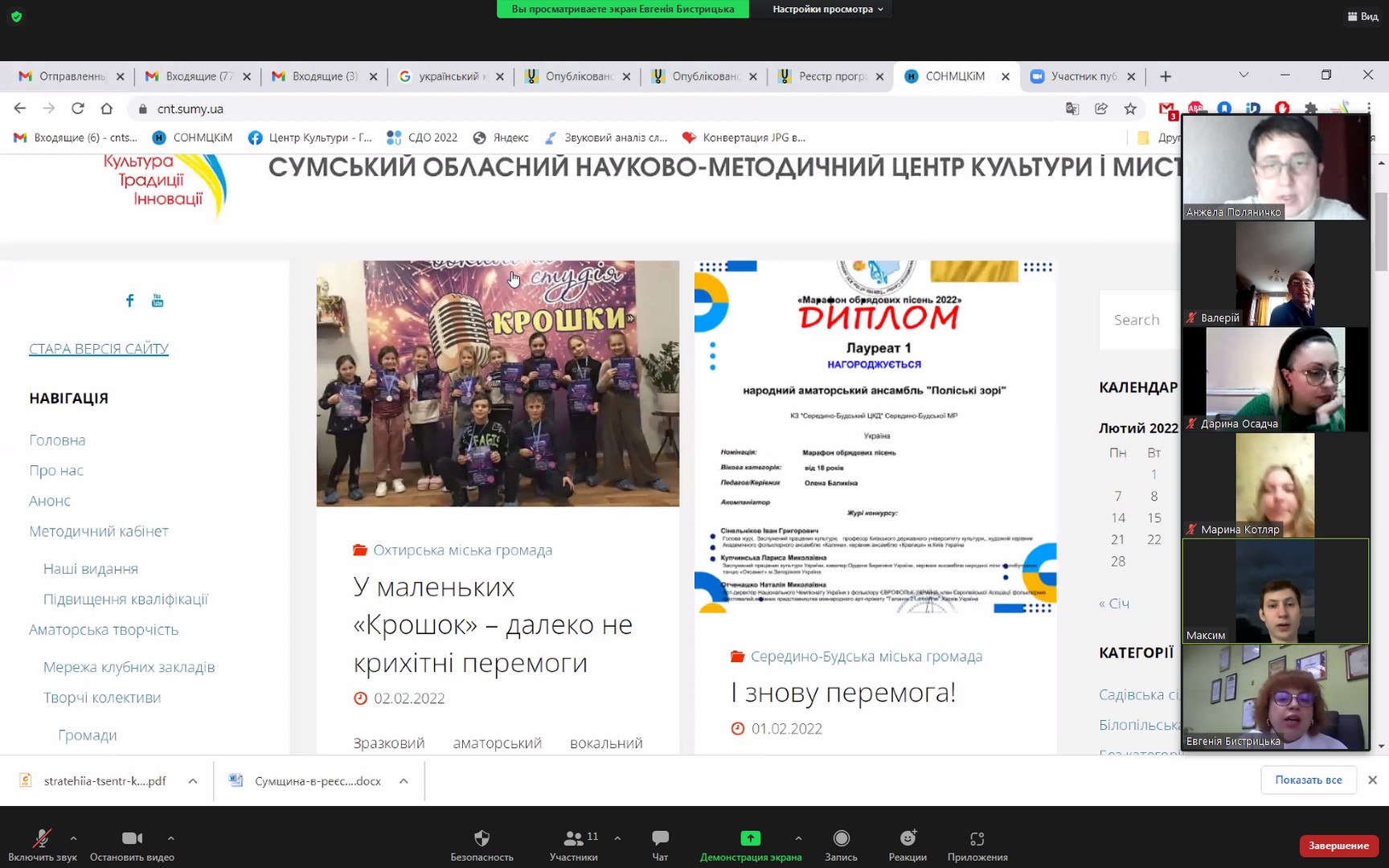Expand audio options arrow next to microphone

click(x=73, y=838)
